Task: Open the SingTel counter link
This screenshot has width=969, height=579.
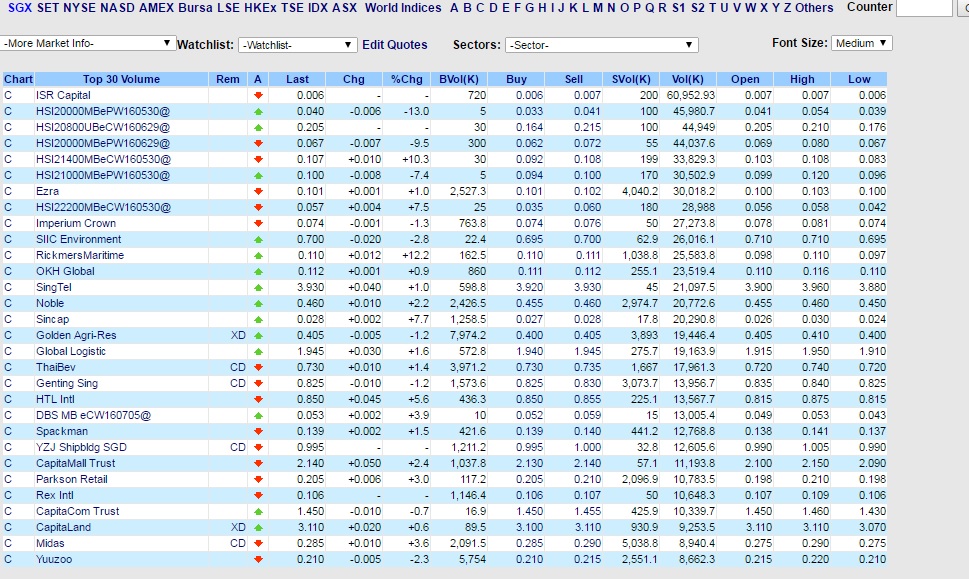Action: (54, 287)
